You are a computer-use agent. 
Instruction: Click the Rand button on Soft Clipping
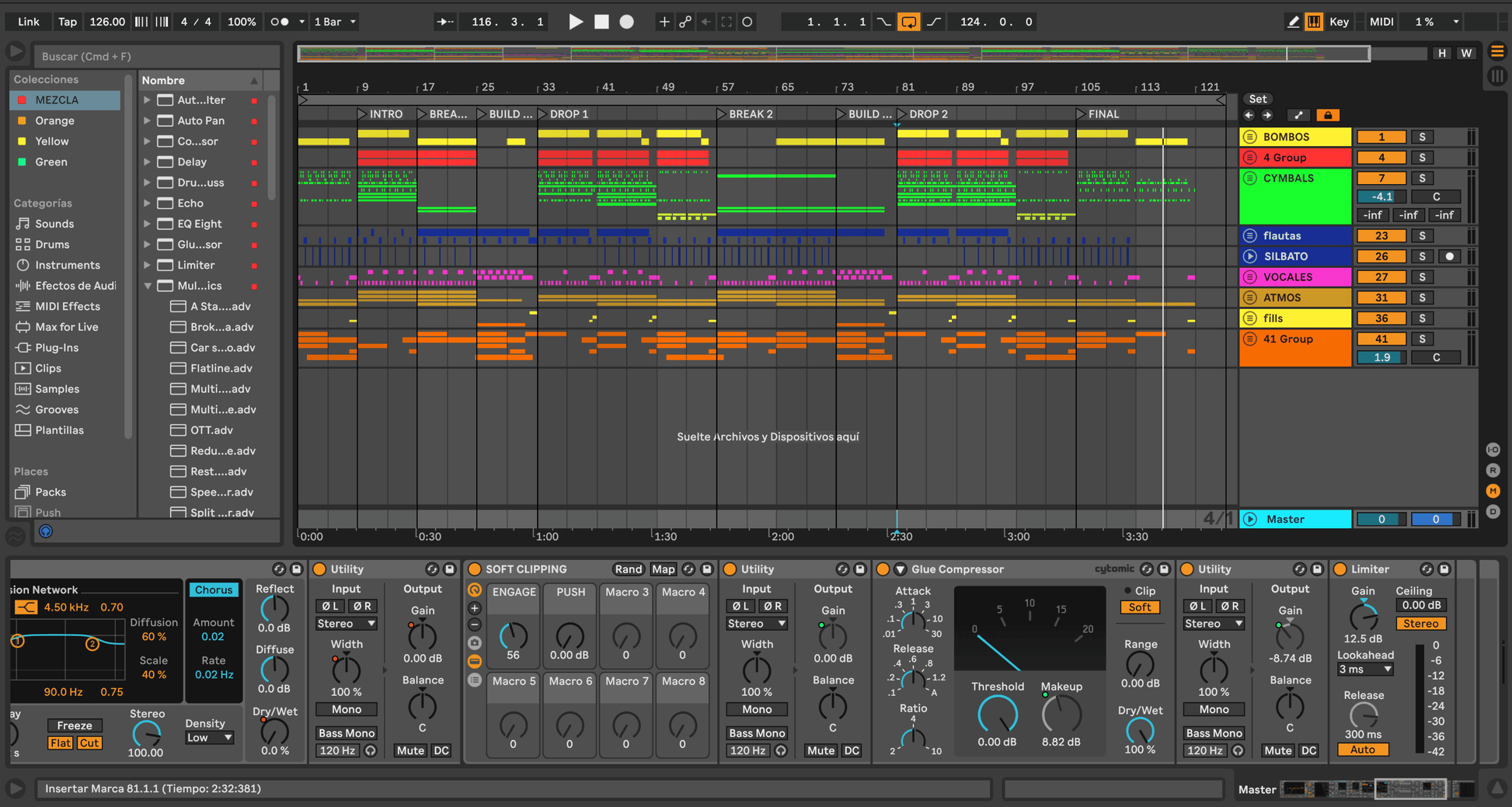pyautogui.click(x=628, y=569)
